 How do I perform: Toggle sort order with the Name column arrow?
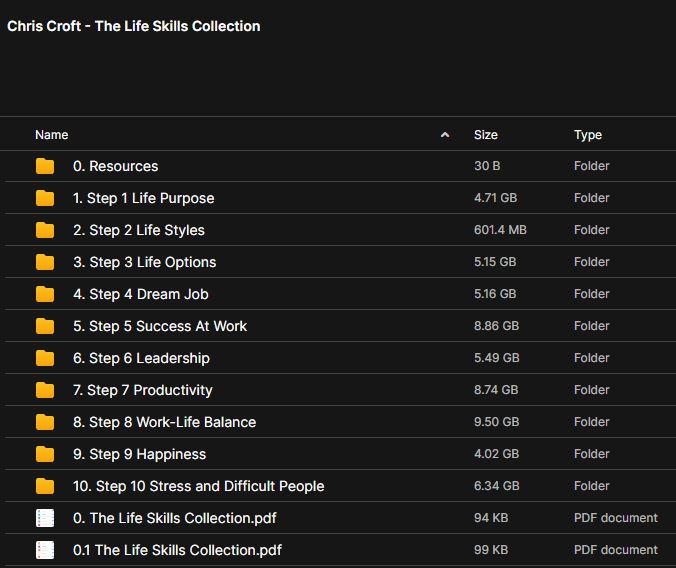pyautogui.click(x=445, y=135)
